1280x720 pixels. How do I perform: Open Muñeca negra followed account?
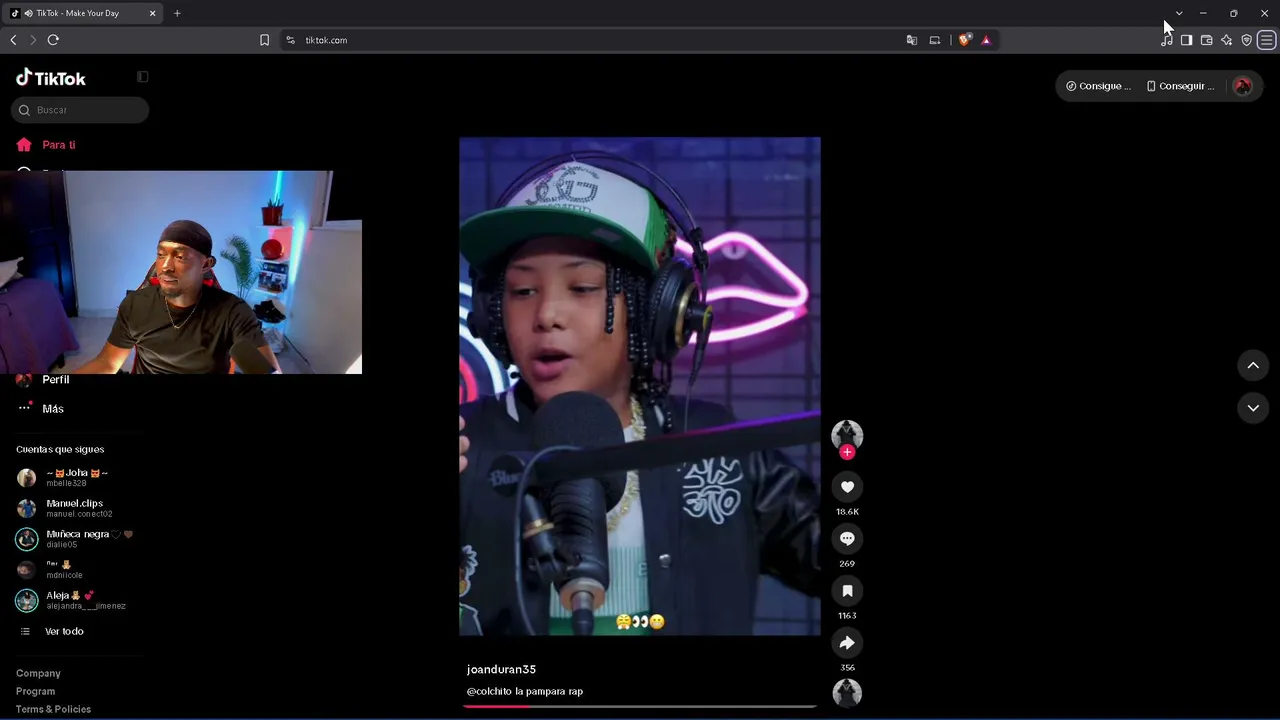[x=76, y=539]
